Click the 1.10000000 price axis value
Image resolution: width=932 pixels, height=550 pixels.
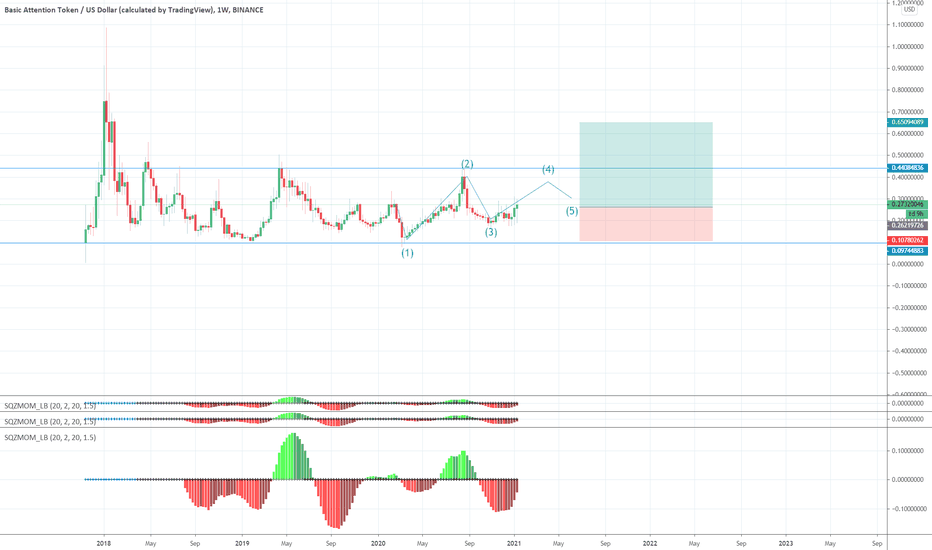point(908,25)
